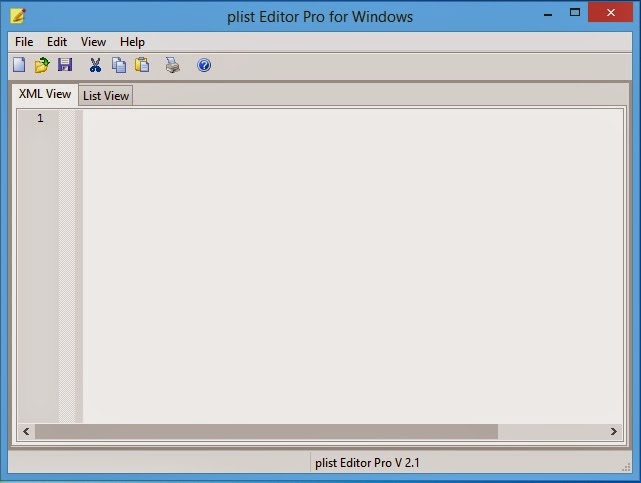641x483 pixels.
Task: Open the View menu
Action: click(x=93, y=42)
